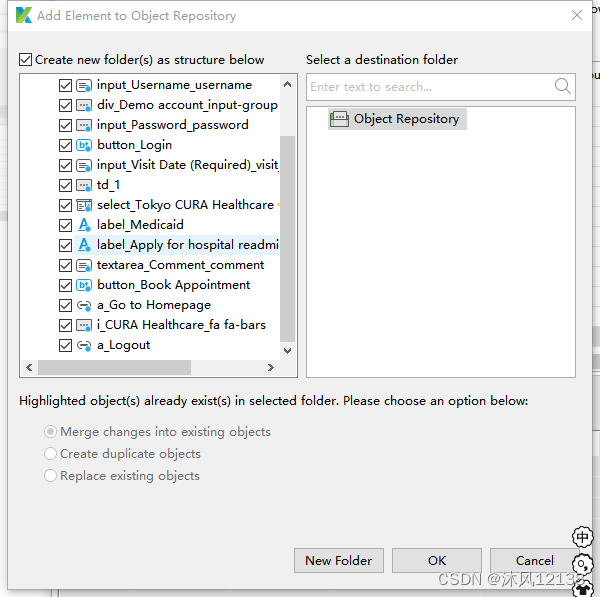The height and width of the screenshot is (597, 600).
Task: Uncheck the a_Logout checkbox
Action: pos(65,346)
